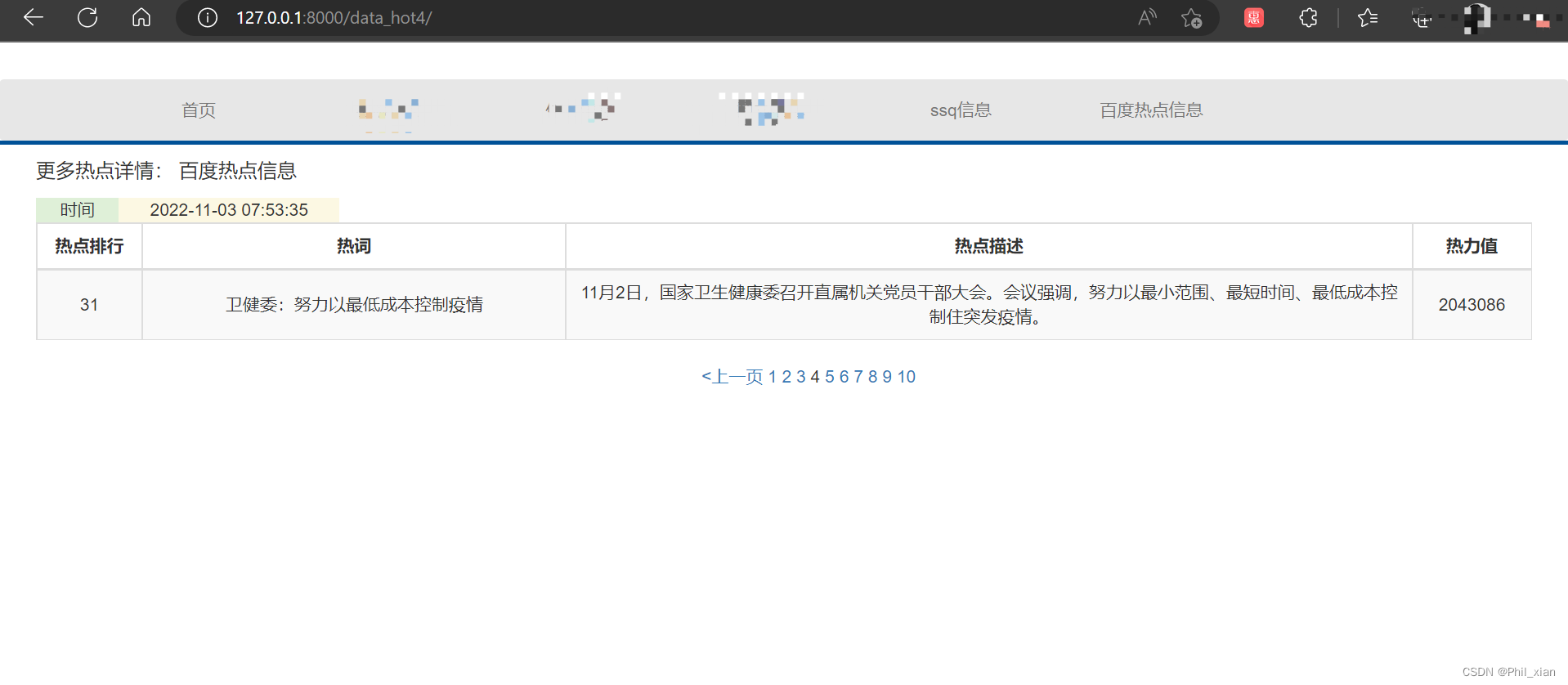Image resolution: width=1568 pixels, height=685 pixels.
Task: Jump to pagination page 9
Action: pyautogui.click(x=887, y=377)
